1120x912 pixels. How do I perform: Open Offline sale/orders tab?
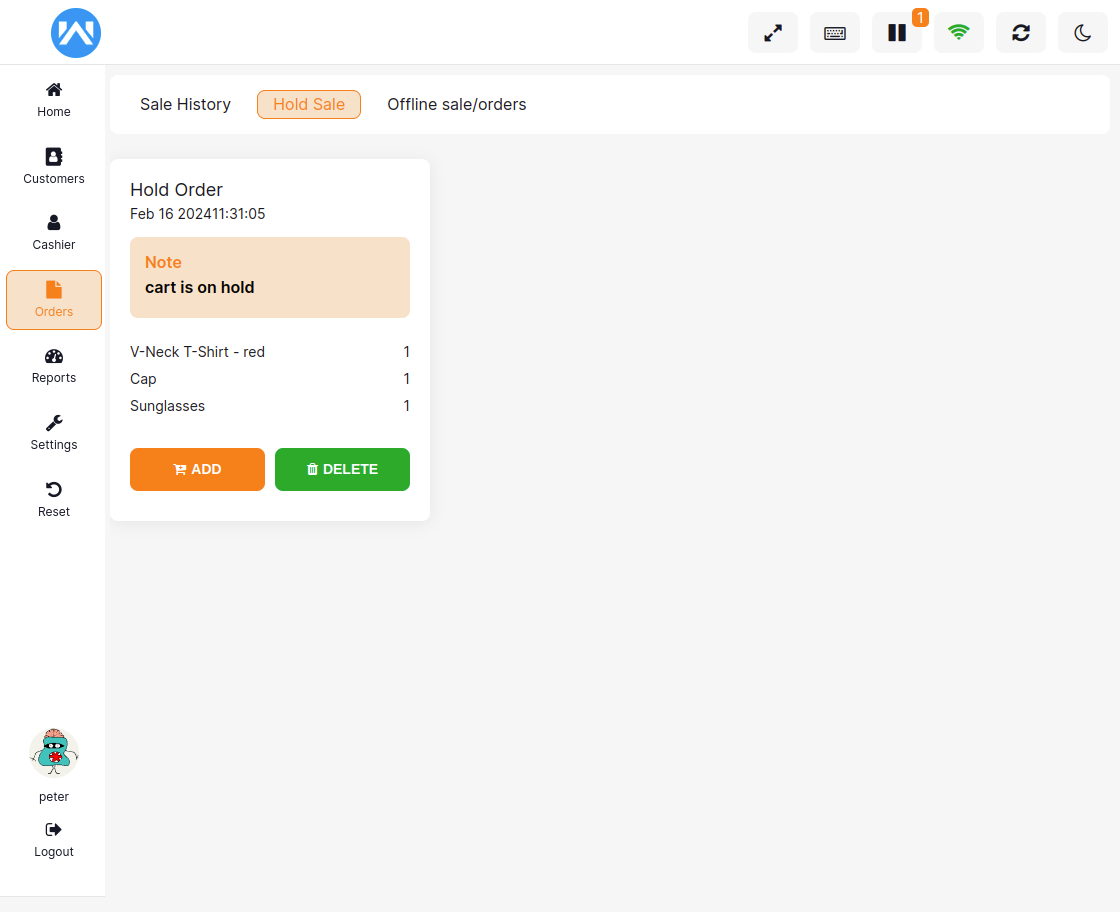point(457,105)
